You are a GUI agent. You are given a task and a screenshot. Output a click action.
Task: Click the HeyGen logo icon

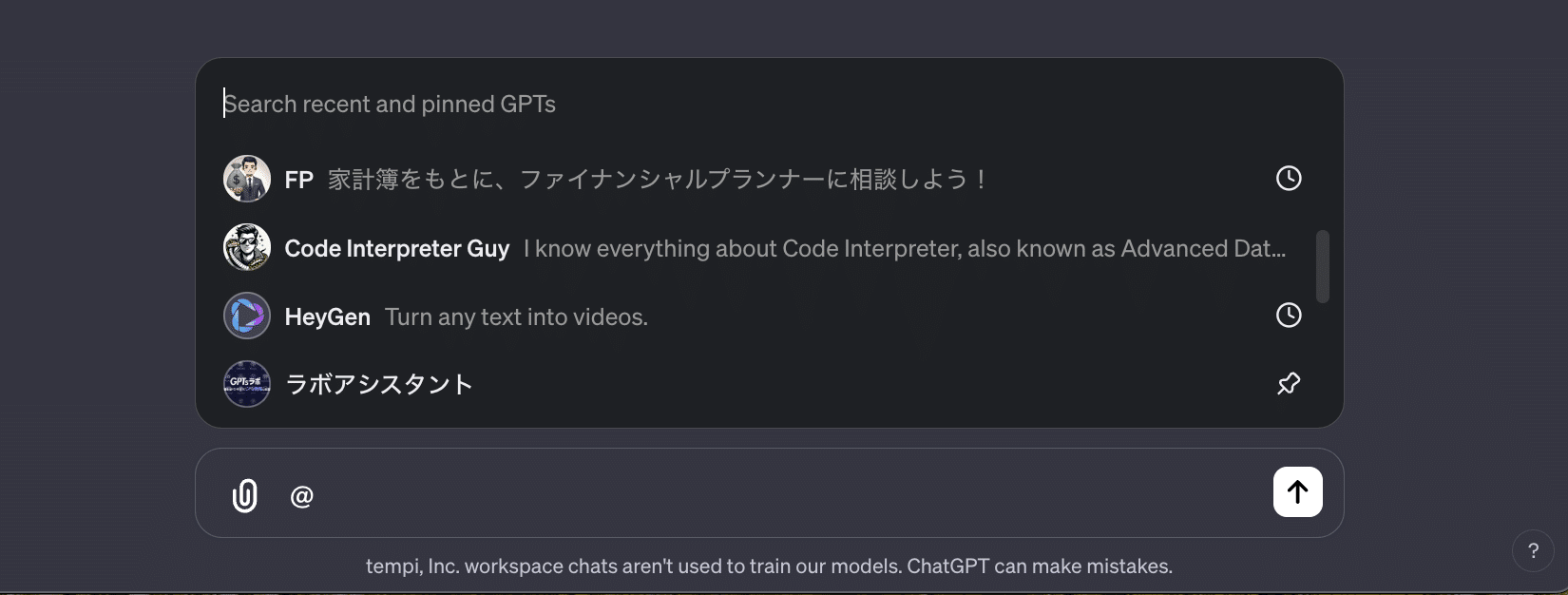click(247, 317)
